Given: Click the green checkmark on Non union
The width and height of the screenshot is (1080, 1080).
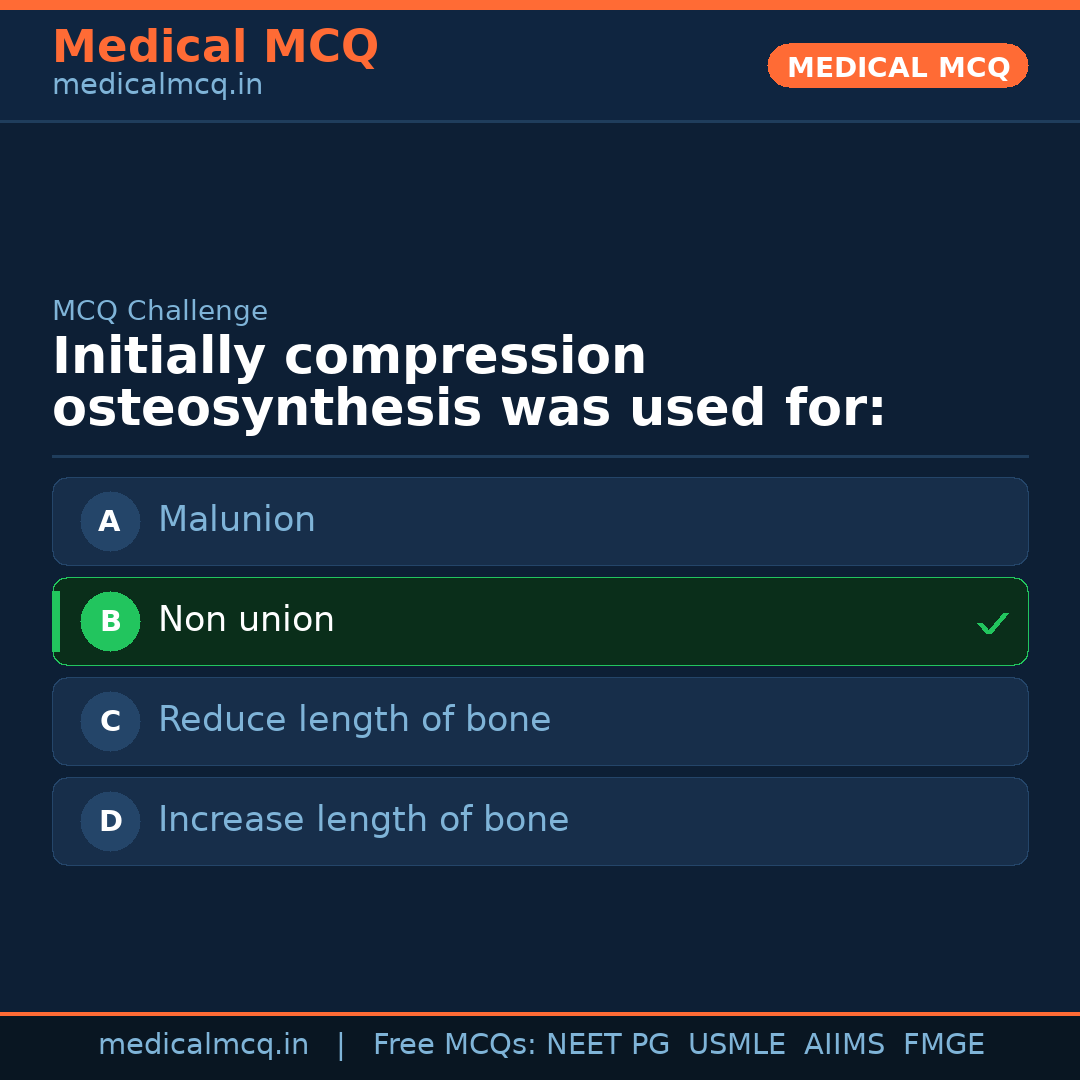Looking at the screenshot, I should click(x=992, y=623).
